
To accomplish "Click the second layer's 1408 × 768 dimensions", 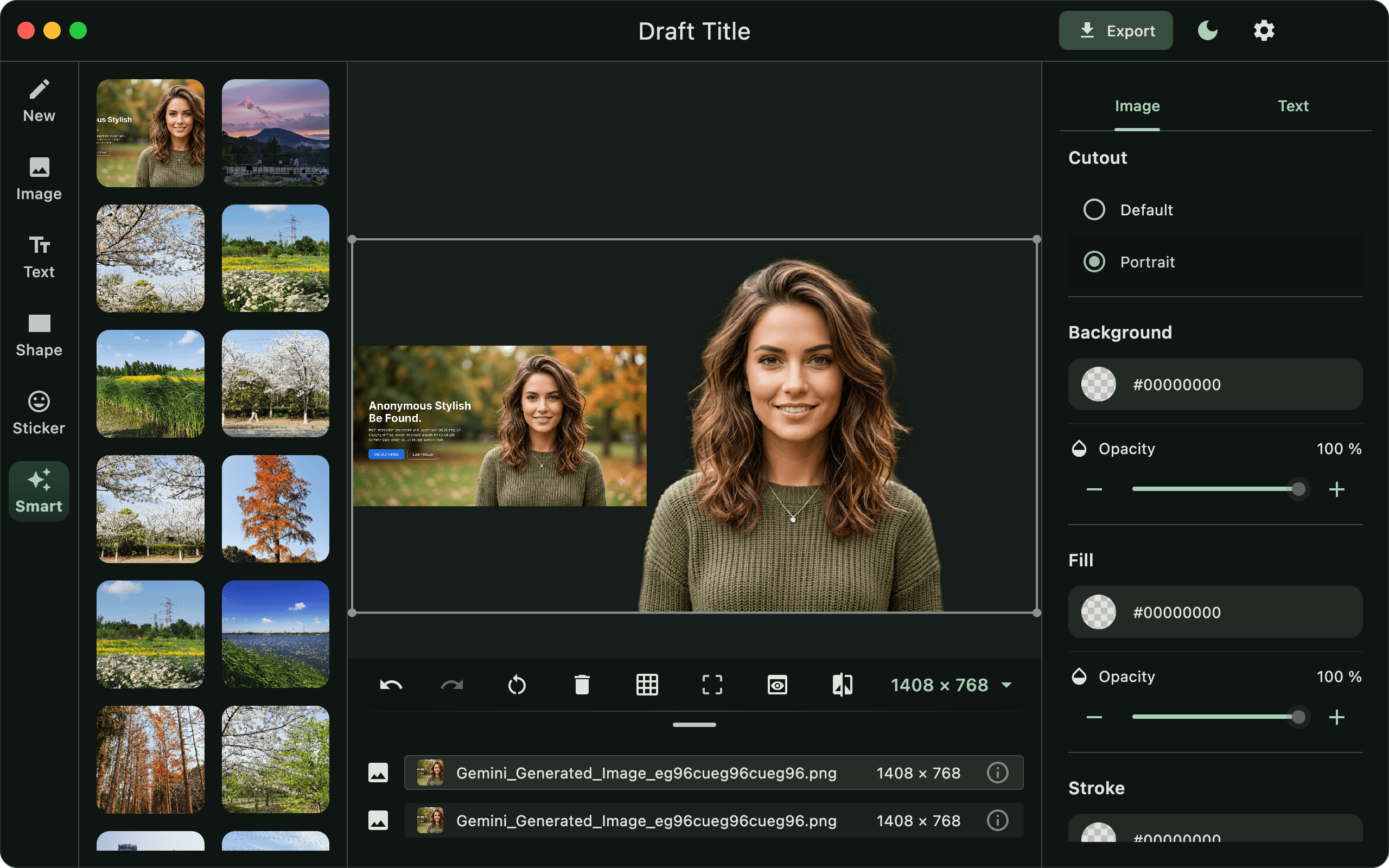I will pos(919,821).
